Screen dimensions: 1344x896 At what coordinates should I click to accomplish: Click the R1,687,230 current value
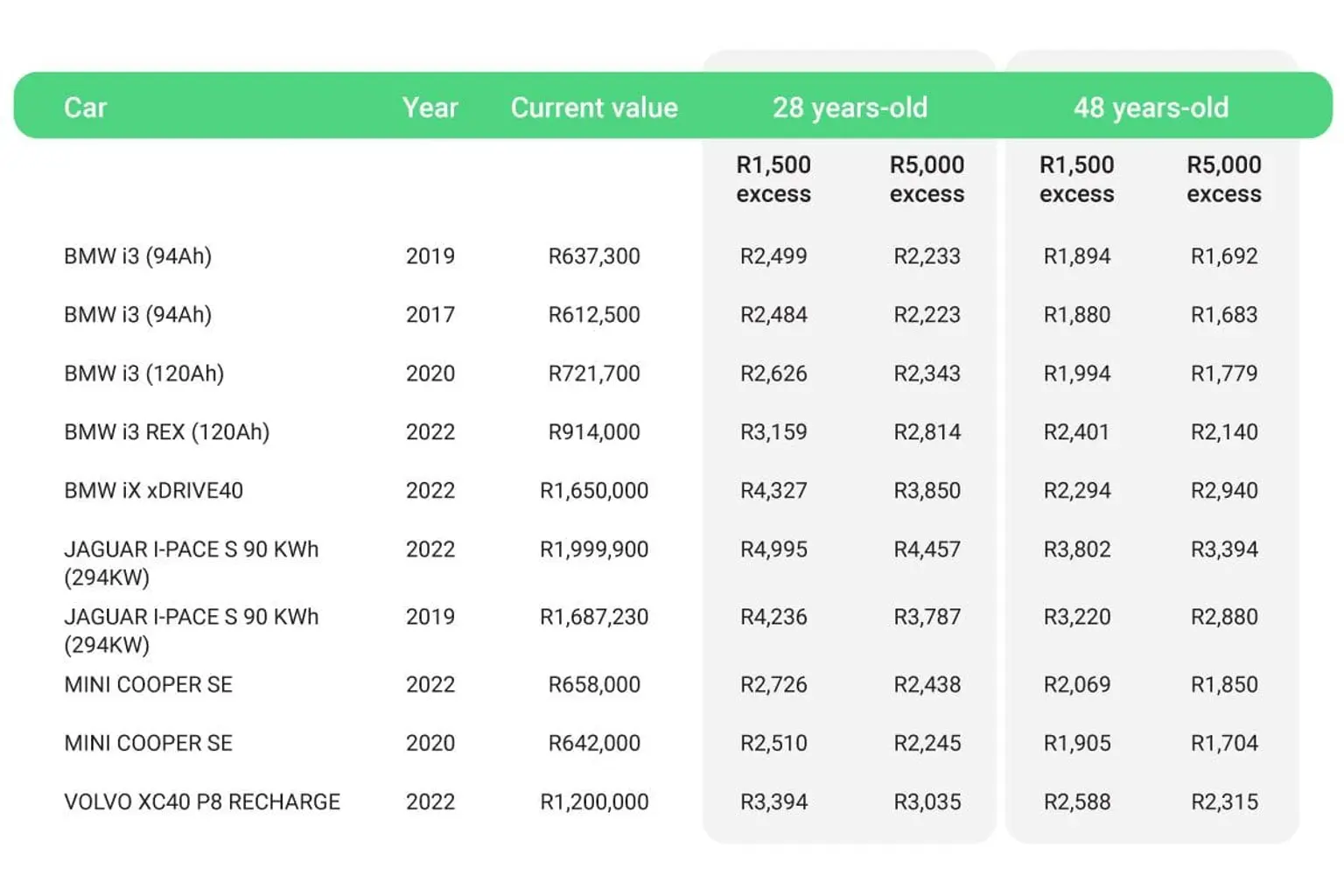point(594,617)
